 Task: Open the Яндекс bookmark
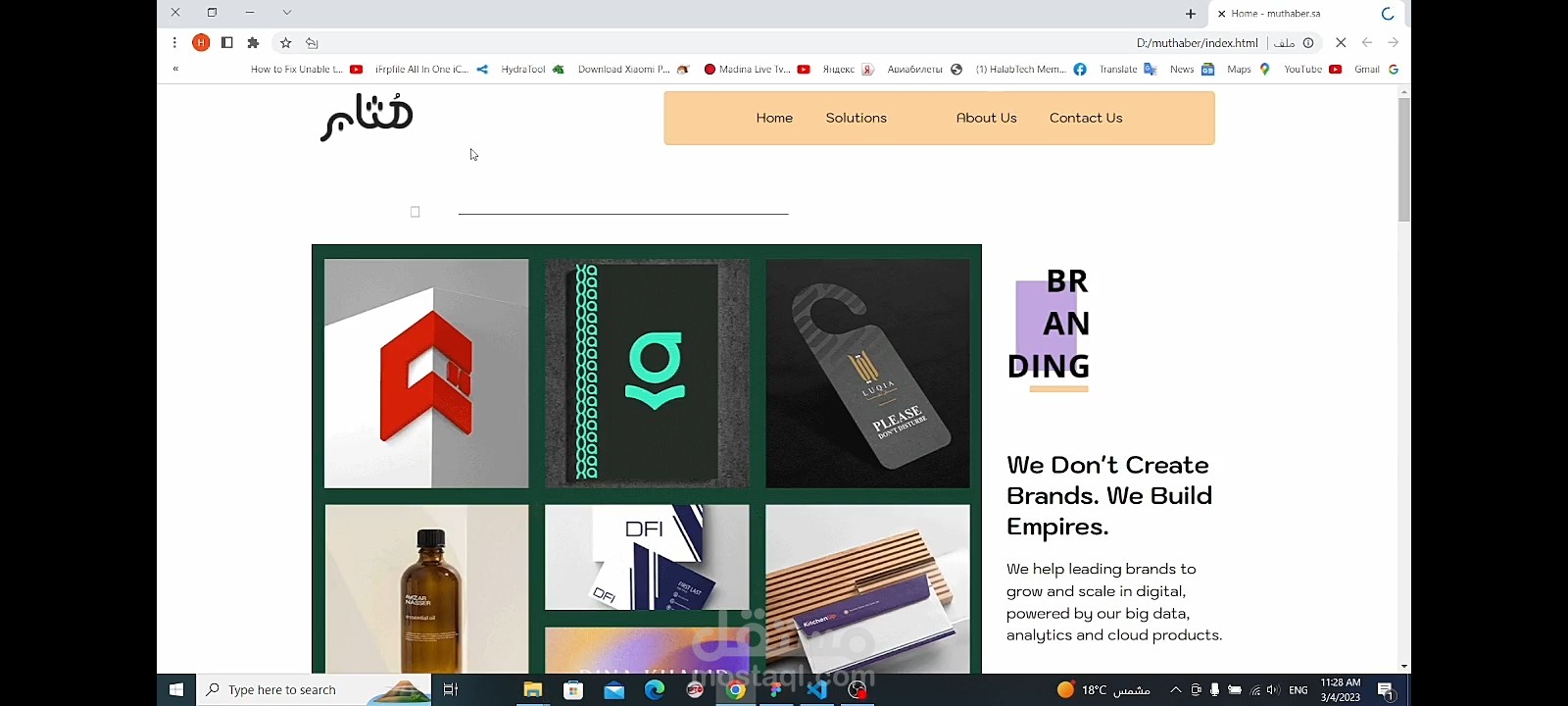tap(848, 69)
